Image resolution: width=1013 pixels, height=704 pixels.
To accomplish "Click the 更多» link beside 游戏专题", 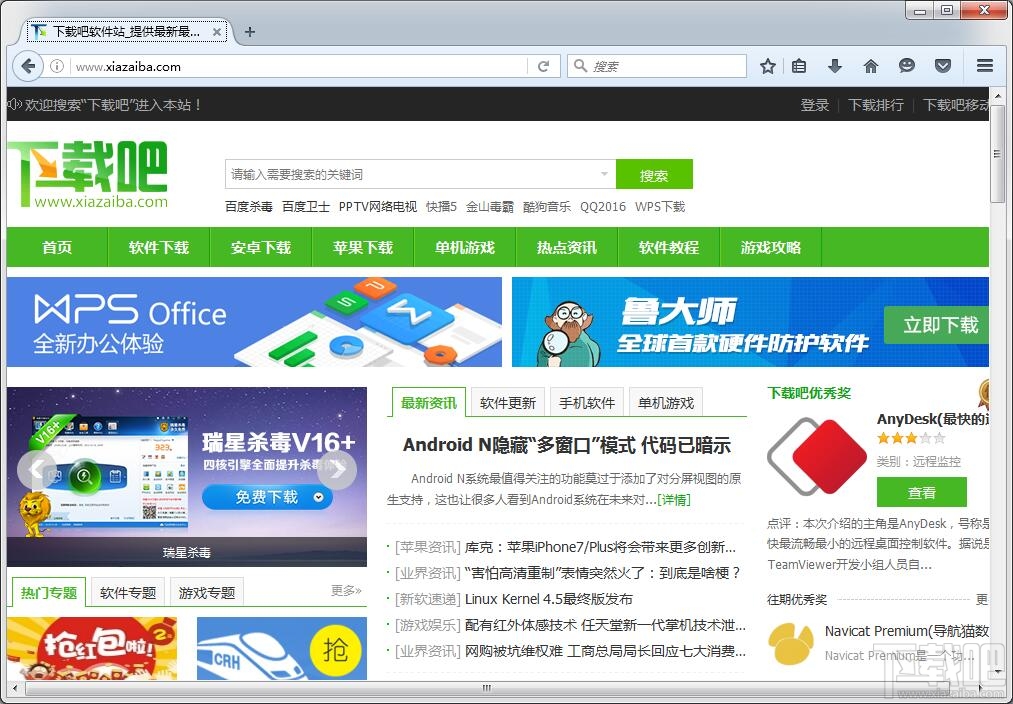I will coord(346,590).
